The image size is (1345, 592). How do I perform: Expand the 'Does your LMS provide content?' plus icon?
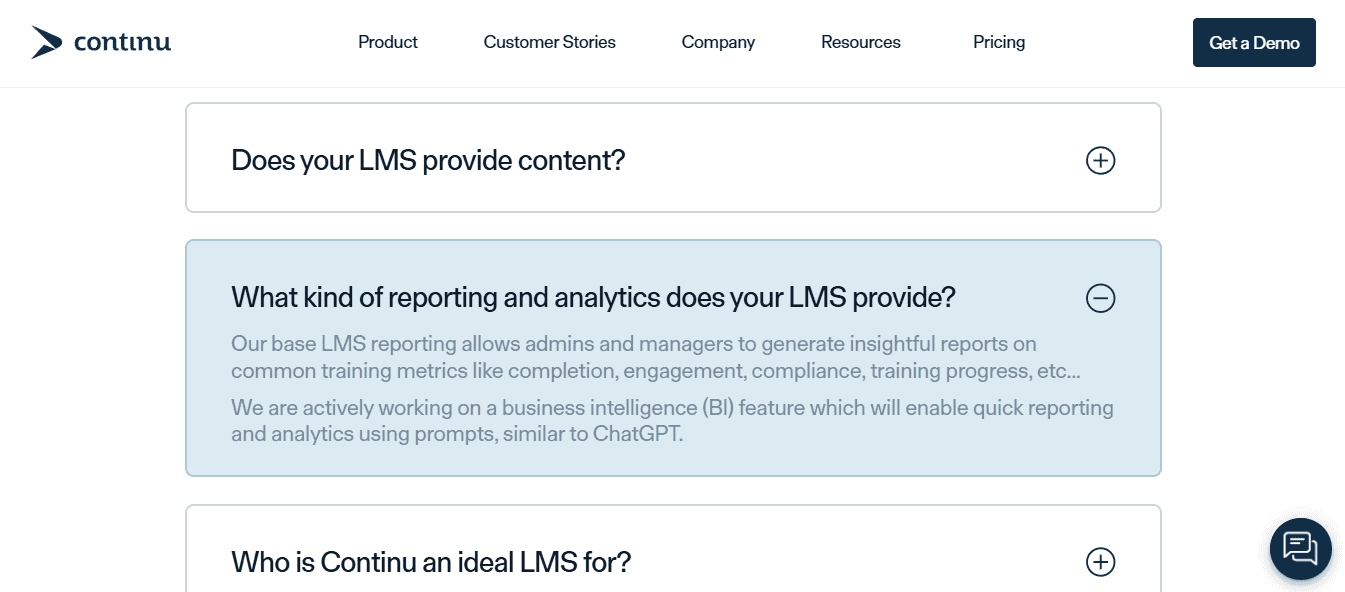point(1100,160)
